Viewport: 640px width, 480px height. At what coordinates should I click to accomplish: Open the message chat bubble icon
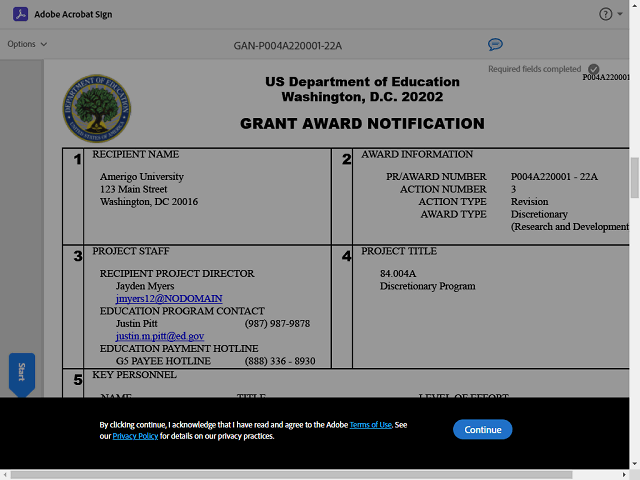[x=495, y=44]
